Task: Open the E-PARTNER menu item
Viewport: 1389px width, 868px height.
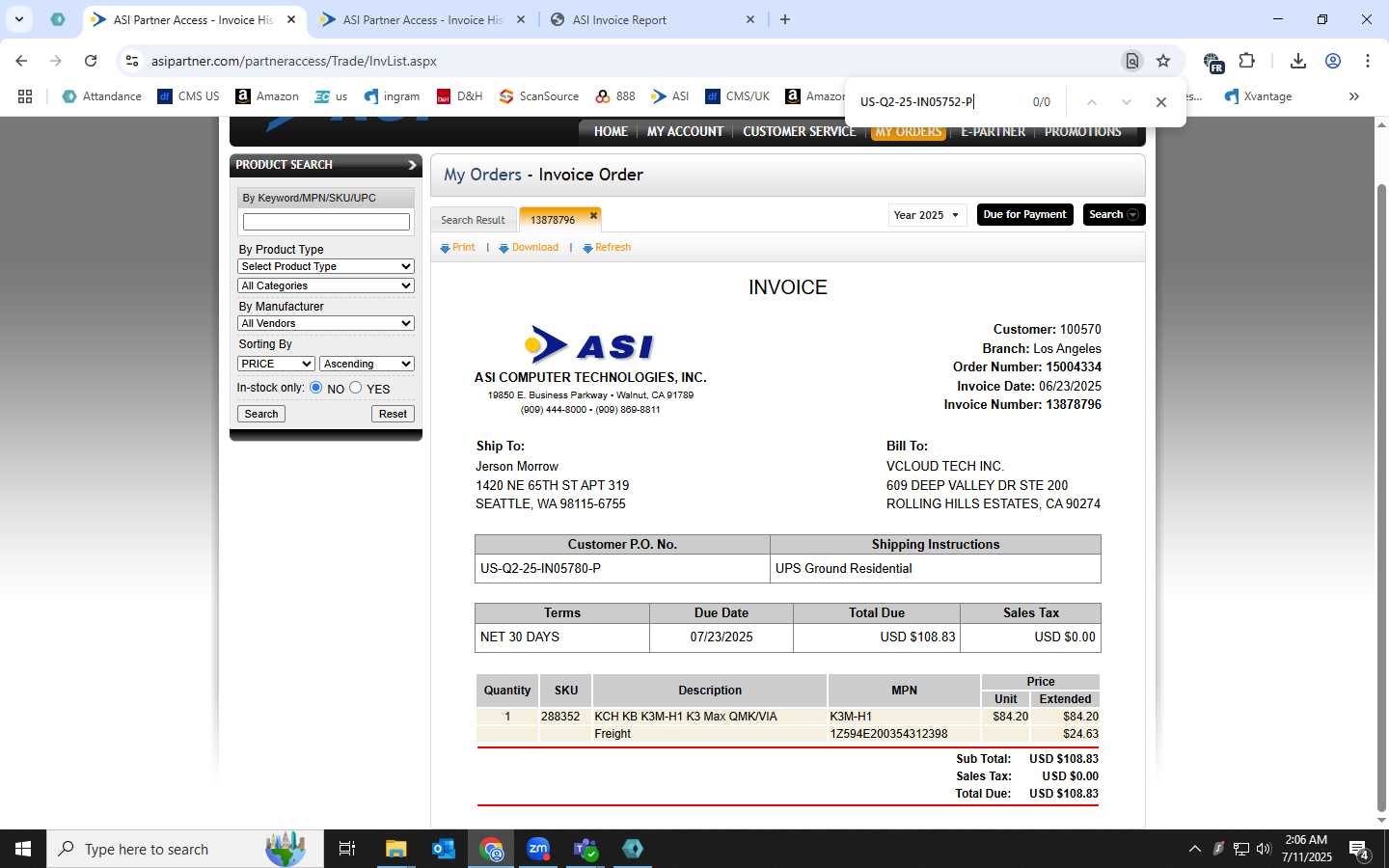Action: 993,131
